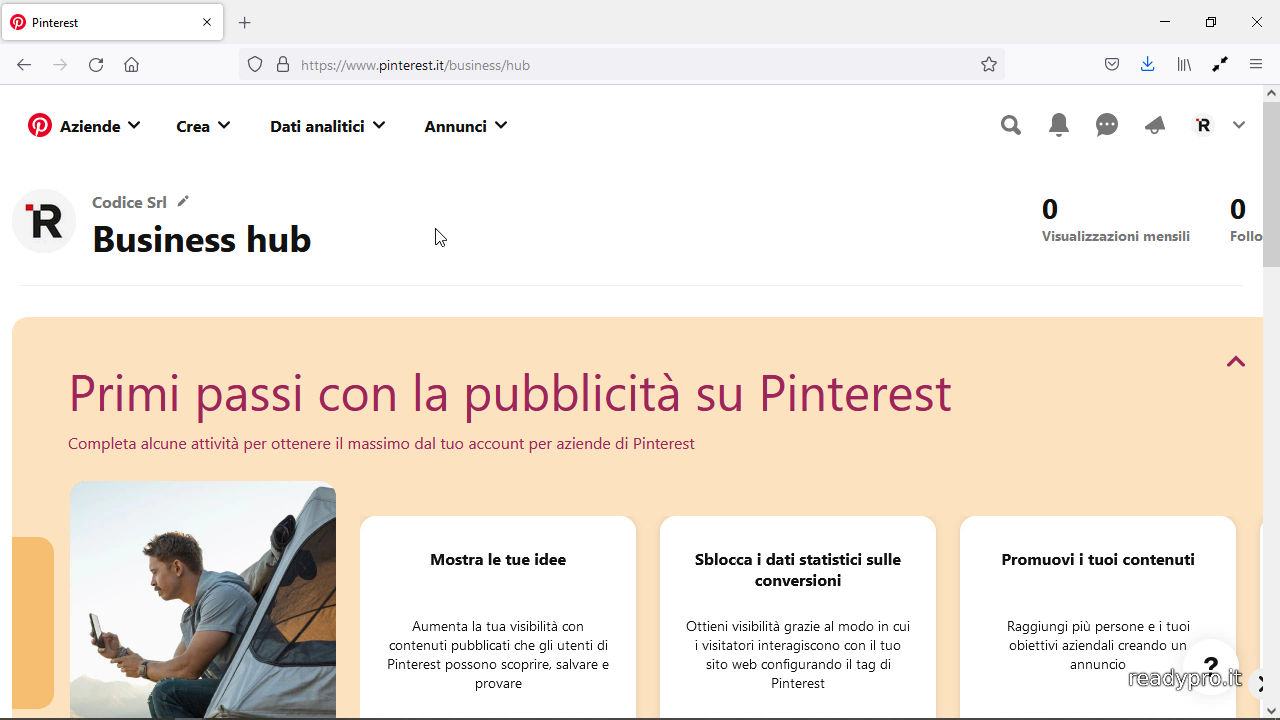Screen dimensions: 1280x720
Task: Open the ads megaphone icon
Action: [1154, 125]
